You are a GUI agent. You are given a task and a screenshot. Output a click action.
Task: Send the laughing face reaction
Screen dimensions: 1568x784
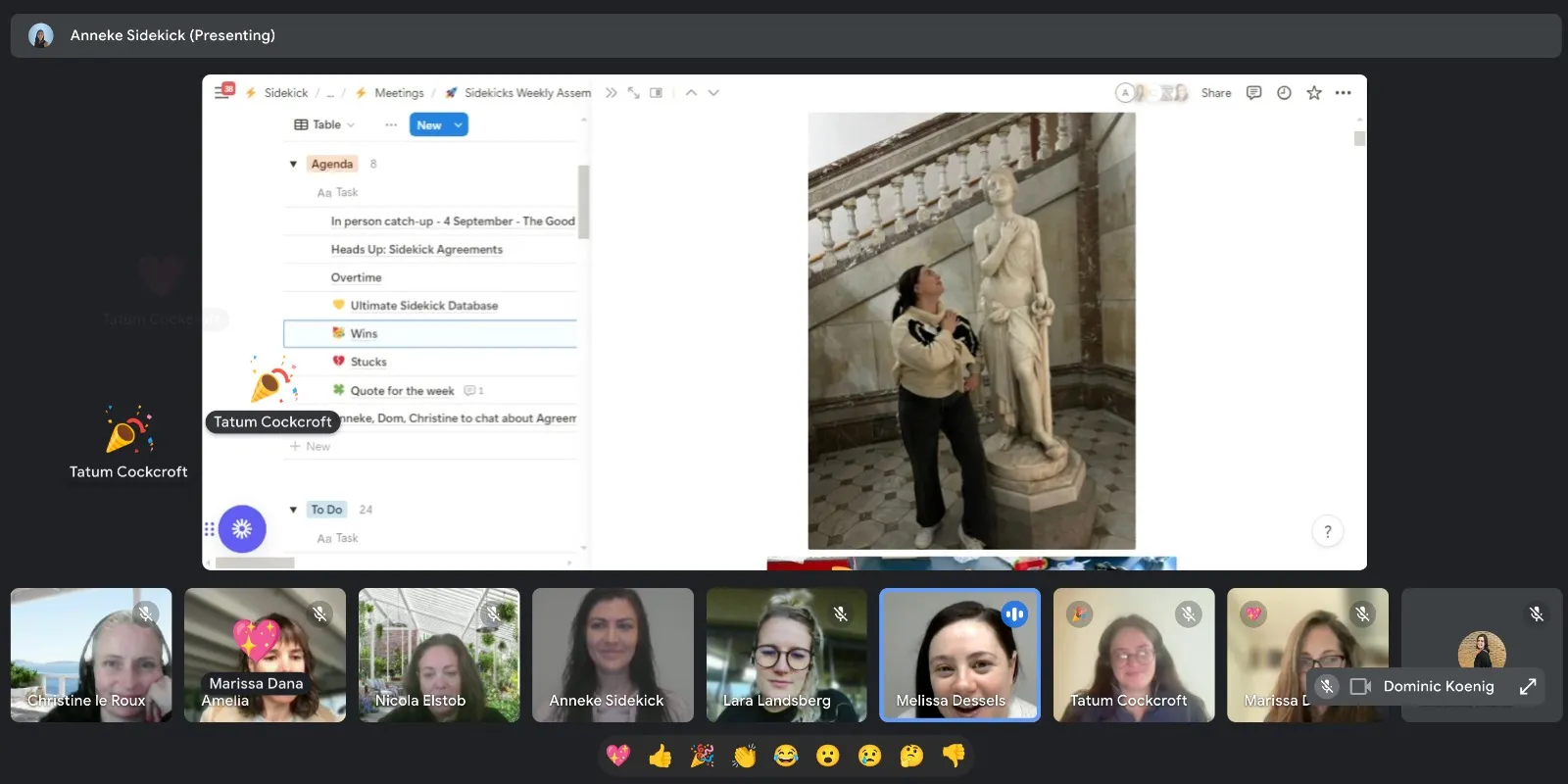786,756
